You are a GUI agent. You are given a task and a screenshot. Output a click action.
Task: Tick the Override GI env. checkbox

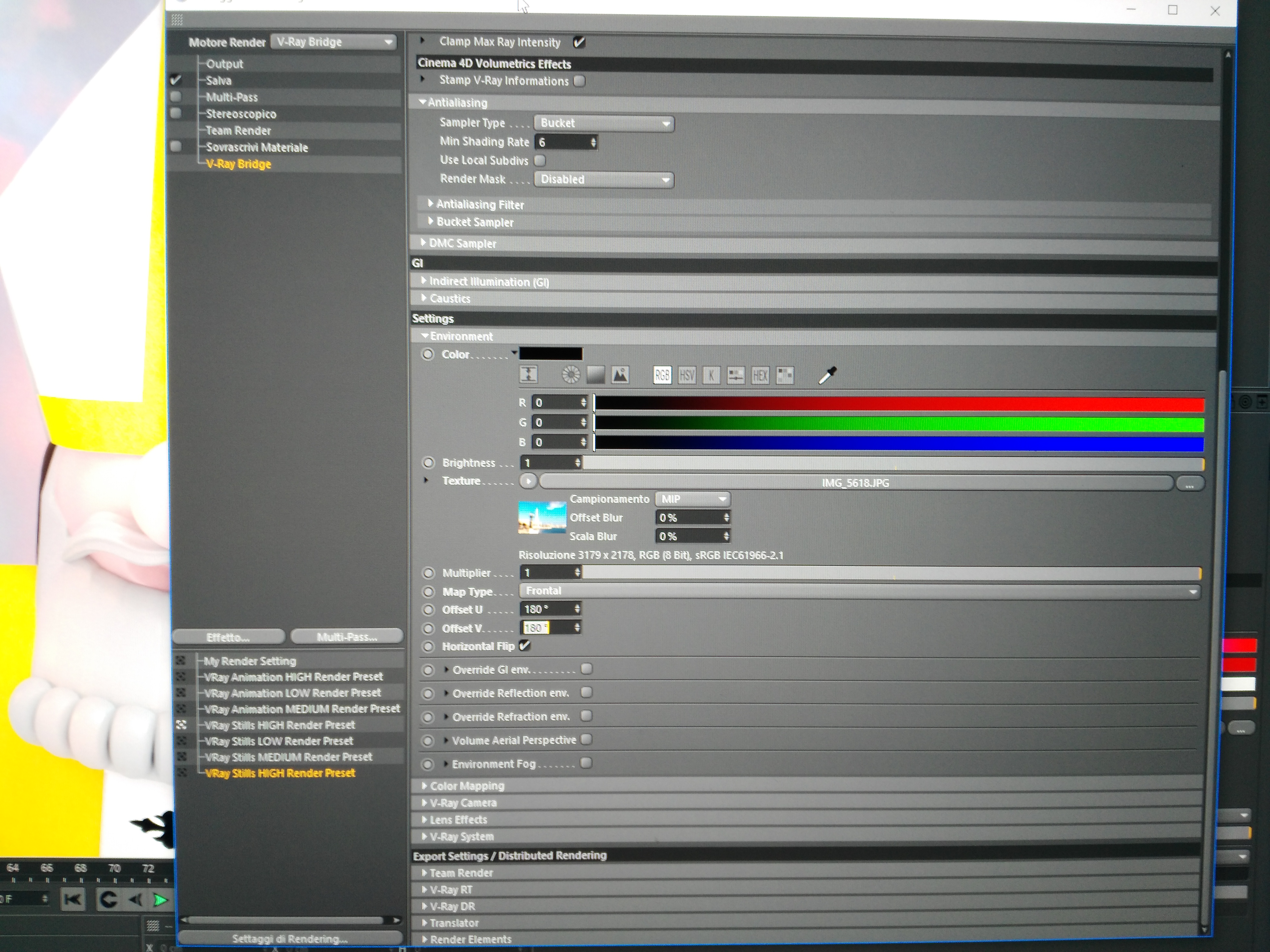point(586,669)
